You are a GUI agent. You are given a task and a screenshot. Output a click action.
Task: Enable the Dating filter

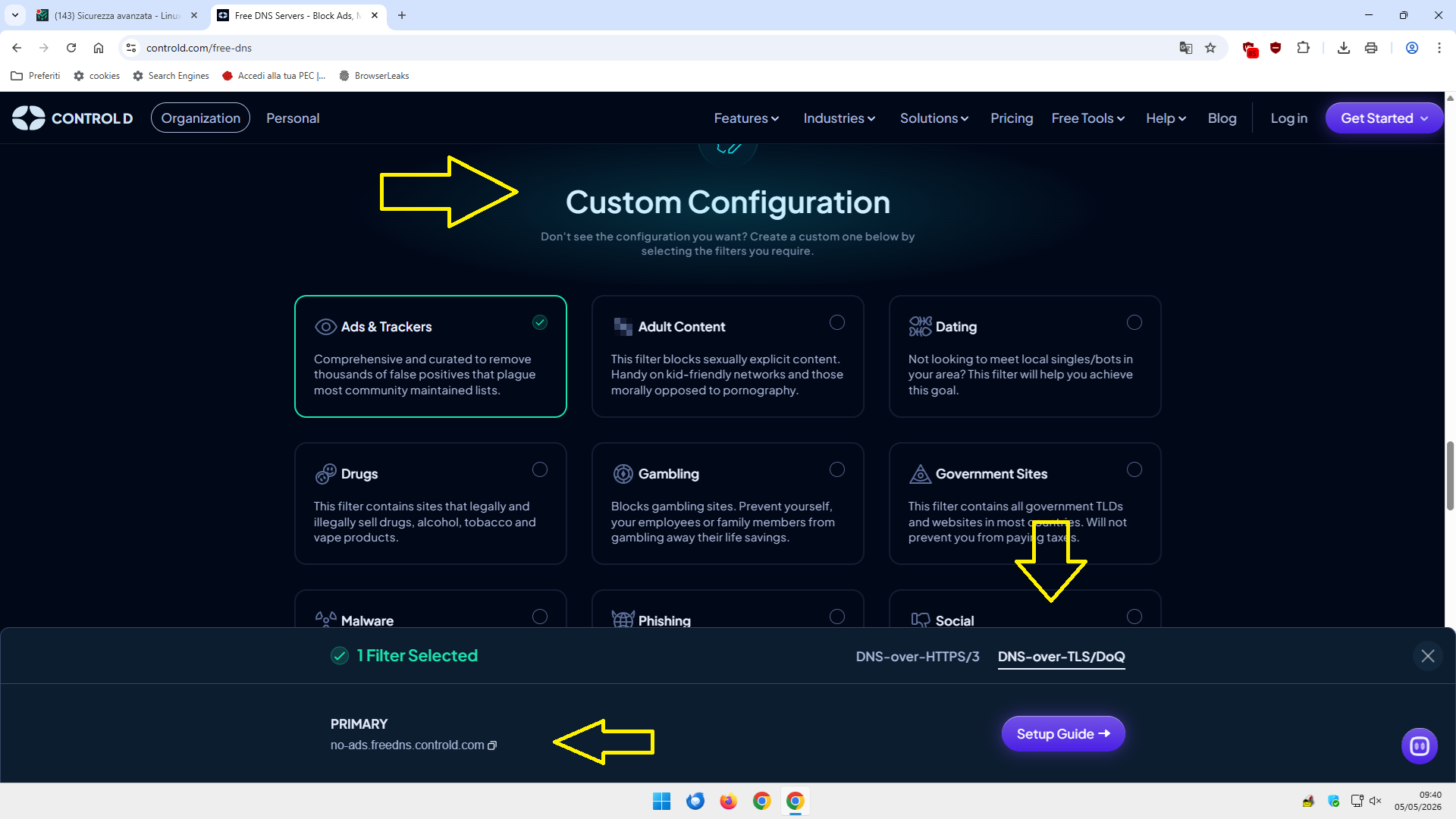point(1134,322)
